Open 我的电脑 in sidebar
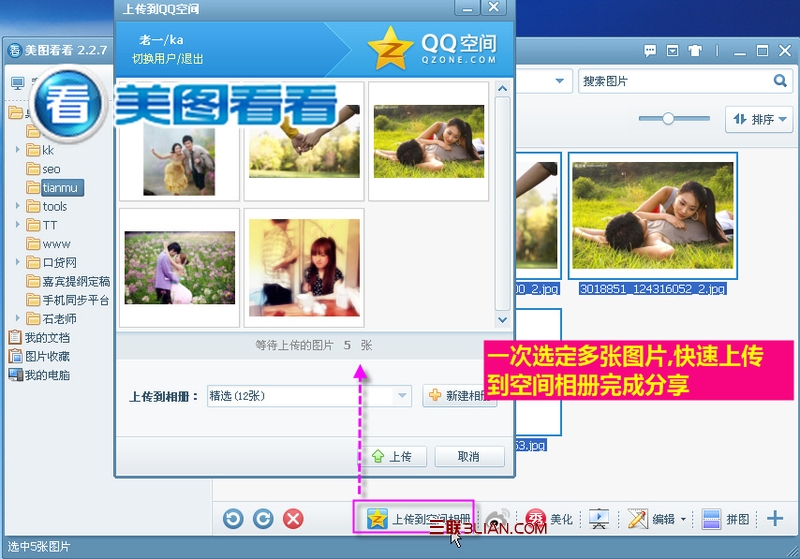 click(39, 375)
